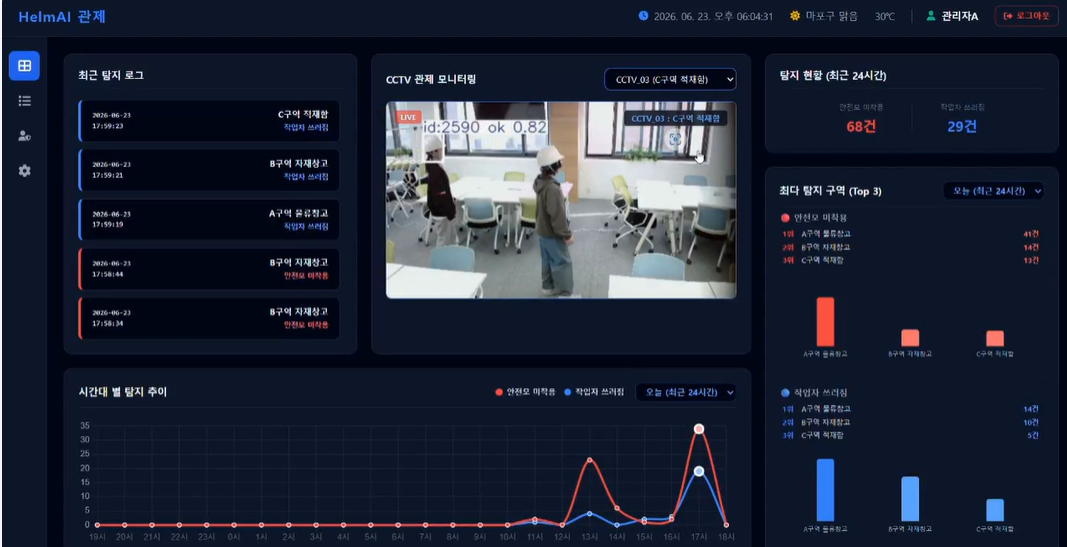Click the 관리자A username
Screen dimensions: 1067x547
(959, 16)
